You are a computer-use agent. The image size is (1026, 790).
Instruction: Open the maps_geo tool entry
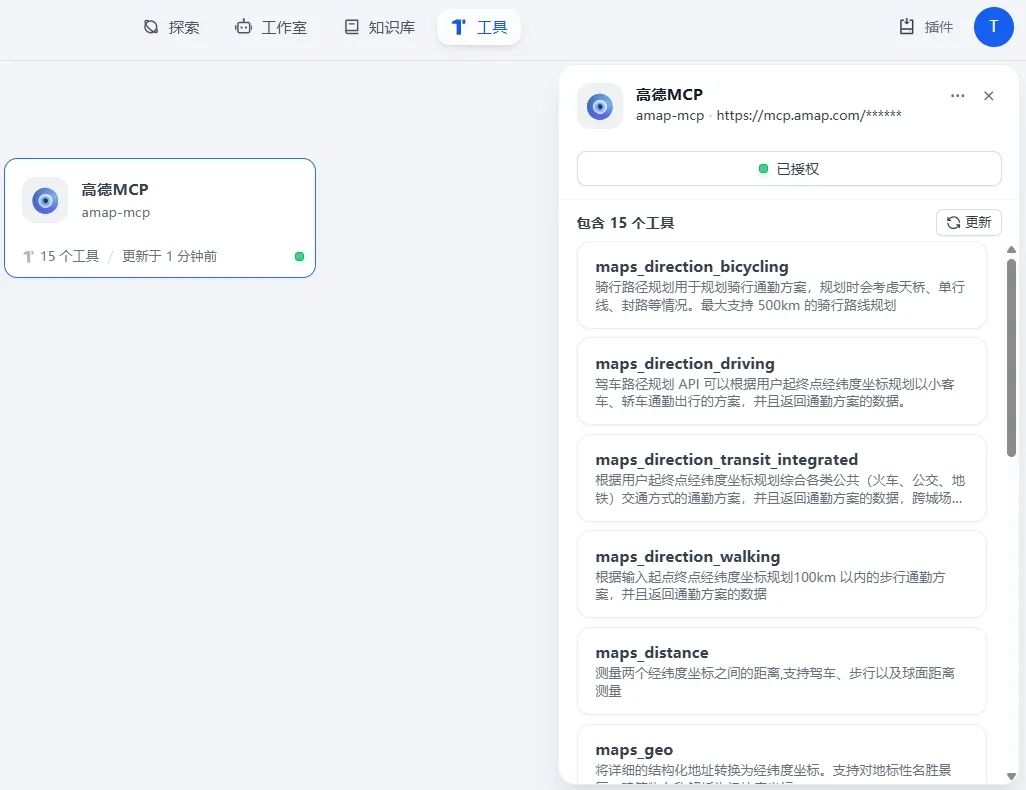click(x=781, y=754)
